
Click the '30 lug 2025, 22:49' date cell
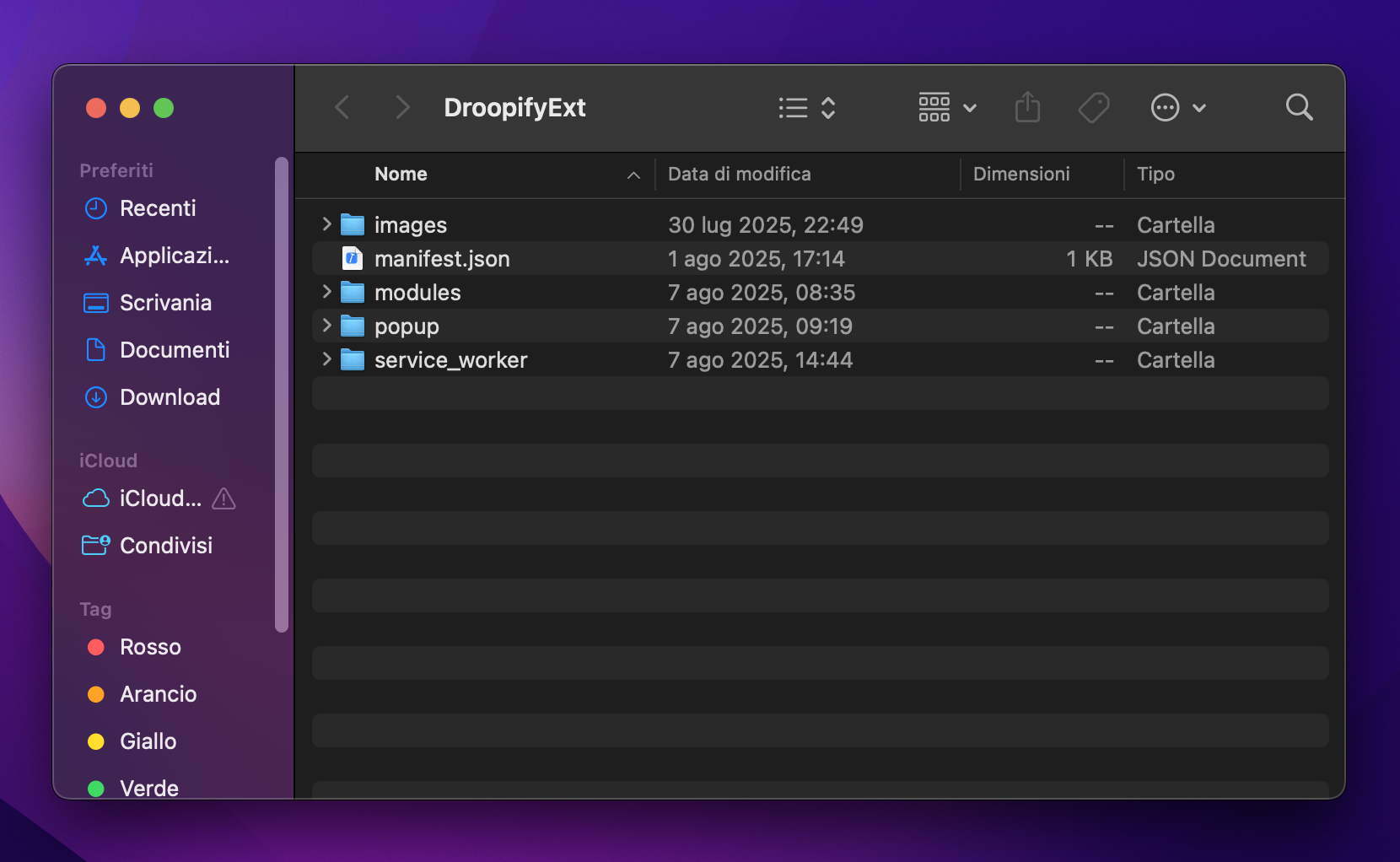(x=766, y=225)
